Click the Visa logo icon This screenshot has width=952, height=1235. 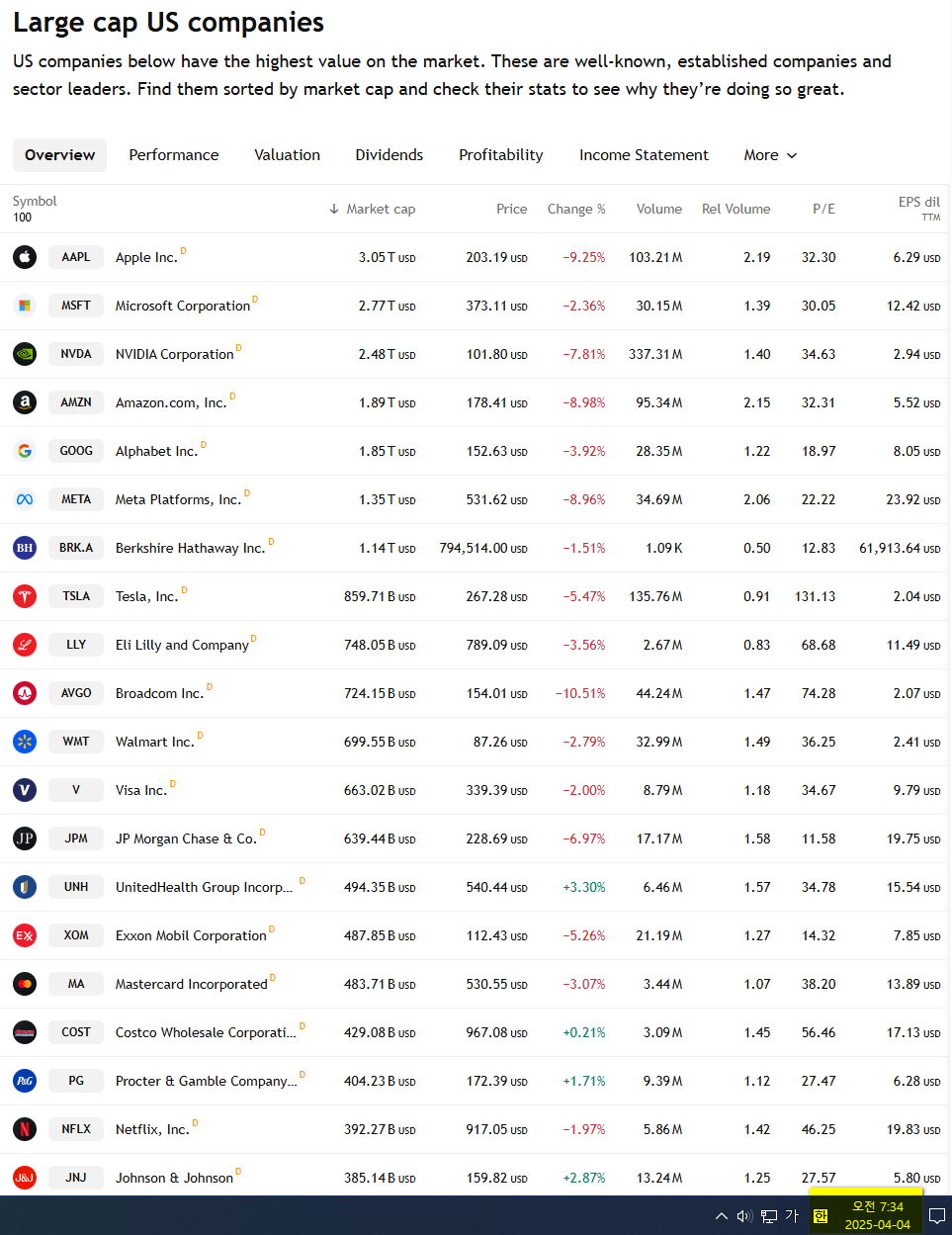coord(25,790)
